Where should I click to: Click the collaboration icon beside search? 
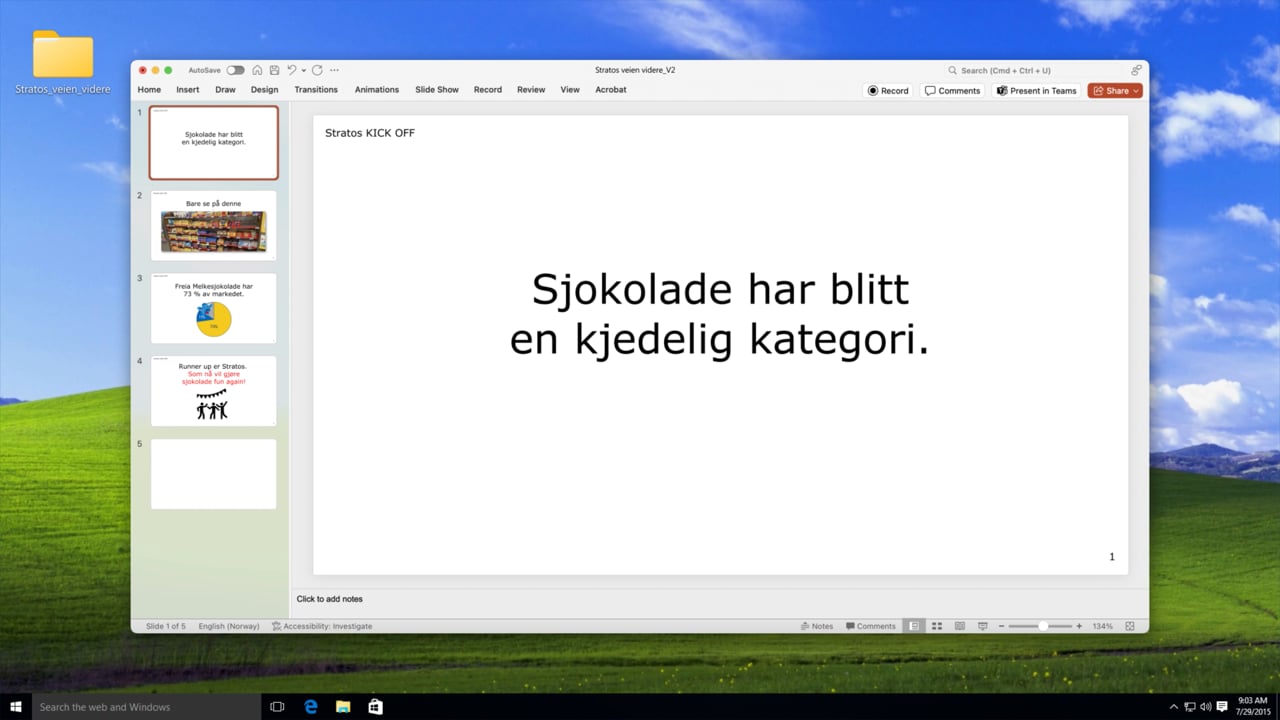coord(1136,70)
